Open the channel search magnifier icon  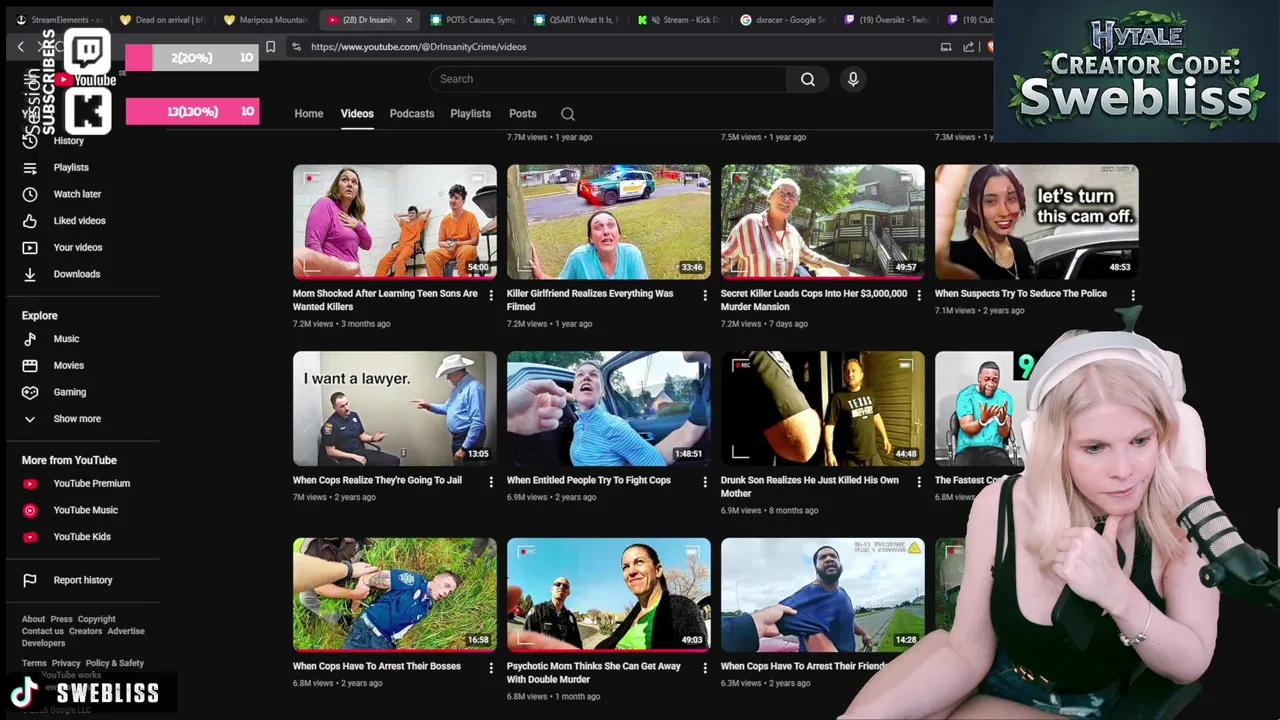click(x=568, y=114)
